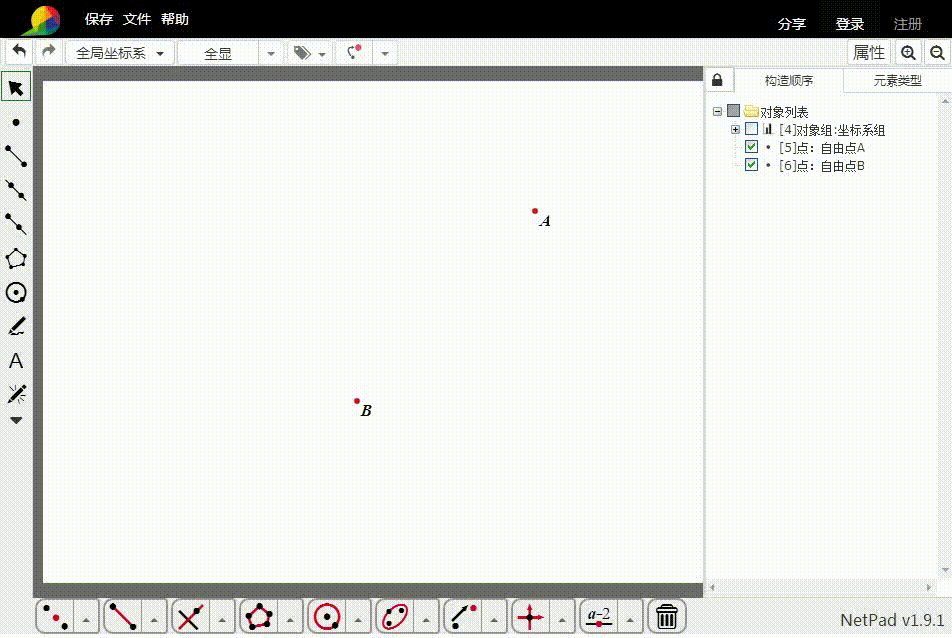Click the point trace icon with red dot
Screen dimensions: 952x638
354,52
